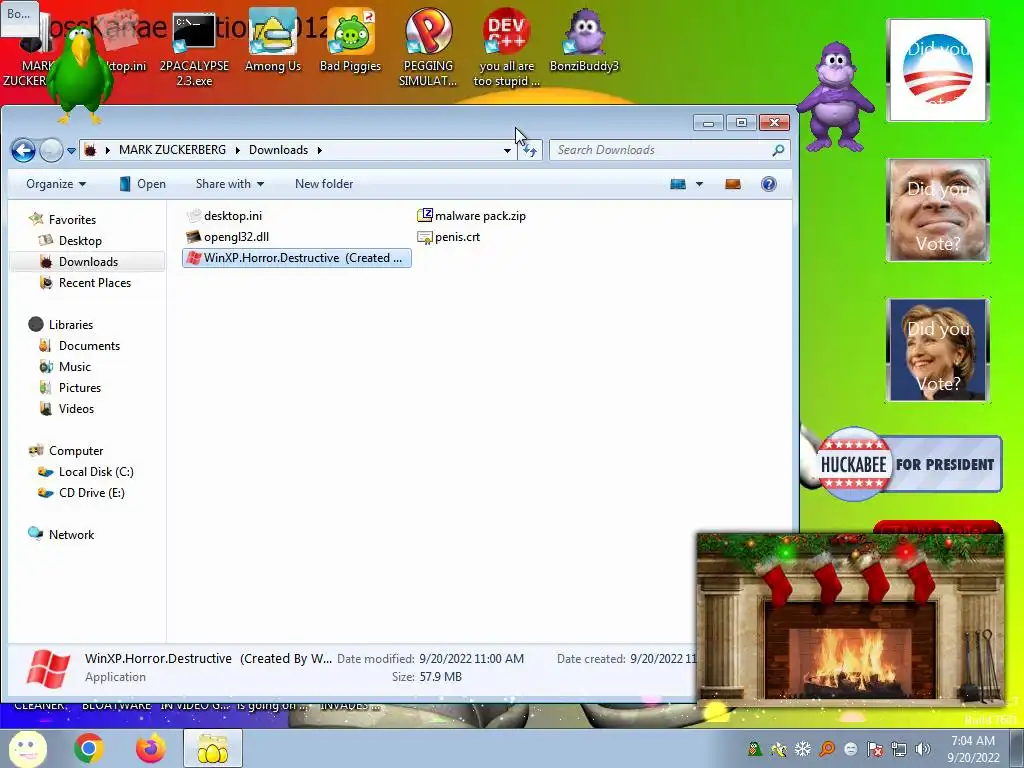Screen dimensions: 1024x768
Task: Select Network in the navigation pane
Action: pyautogui.click(x=71, y=535)
